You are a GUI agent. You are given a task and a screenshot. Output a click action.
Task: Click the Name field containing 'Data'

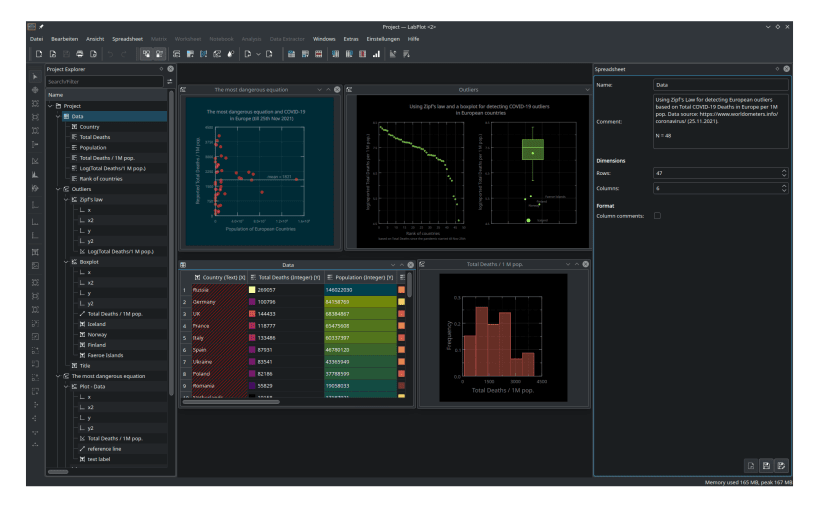(x=720, y=85)
